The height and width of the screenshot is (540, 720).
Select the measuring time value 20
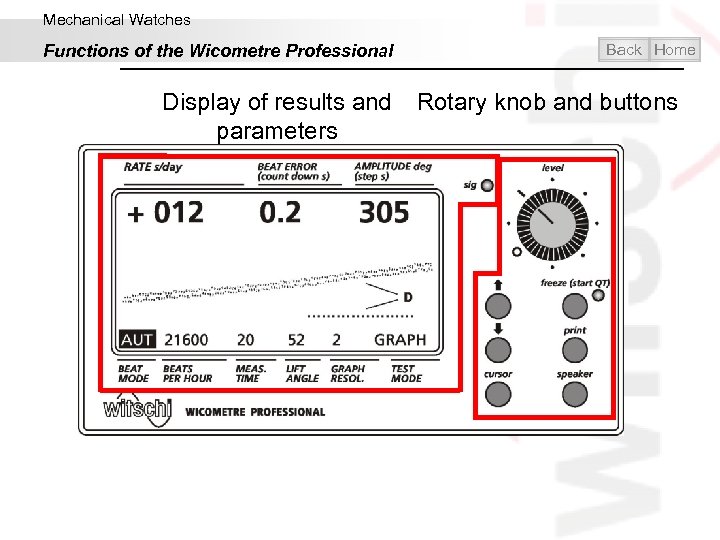coord(245,340)
